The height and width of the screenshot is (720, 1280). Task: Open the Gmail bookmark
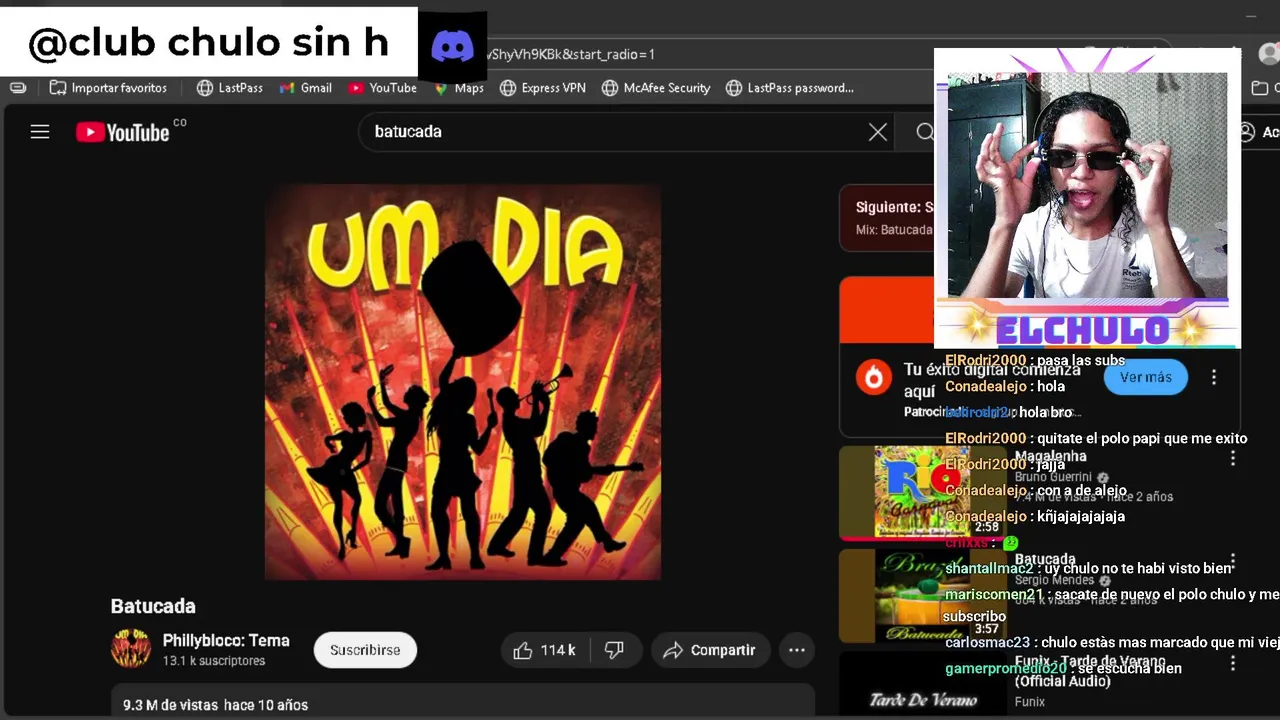[305, 88]
